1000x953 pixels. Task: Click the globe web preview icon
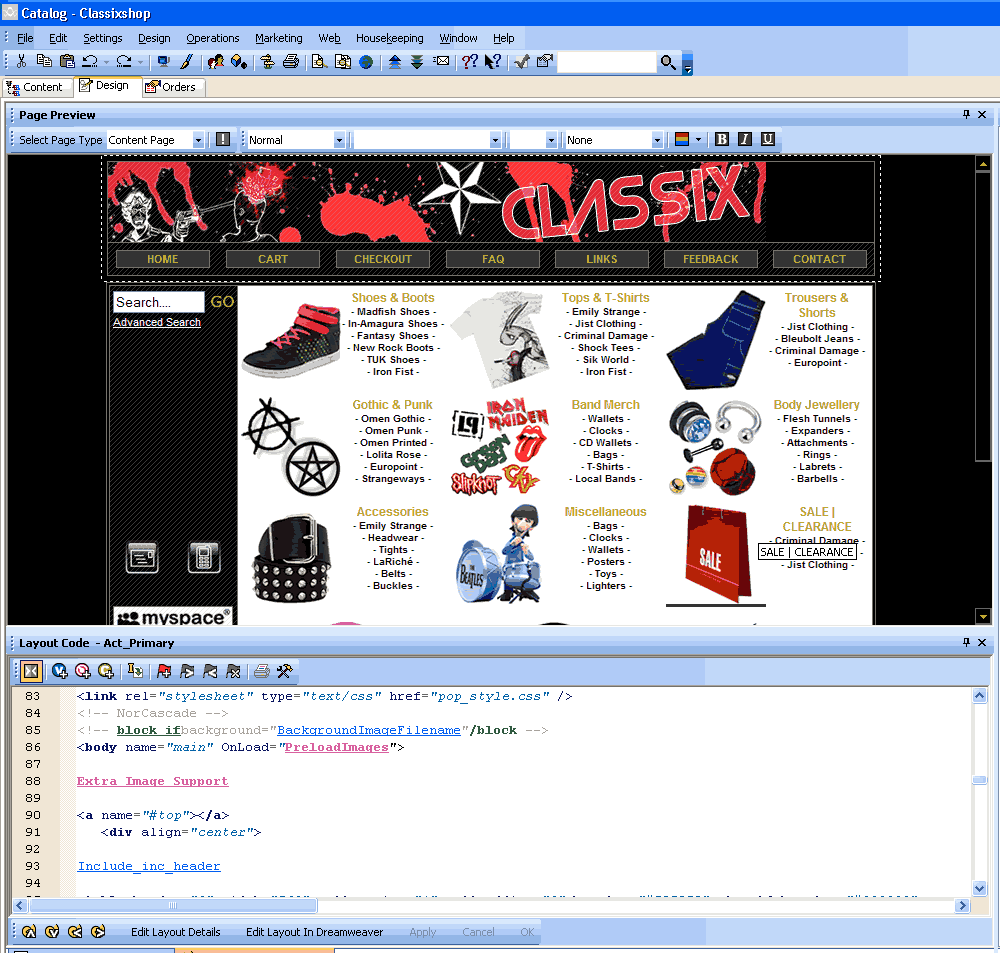[367, 62]
